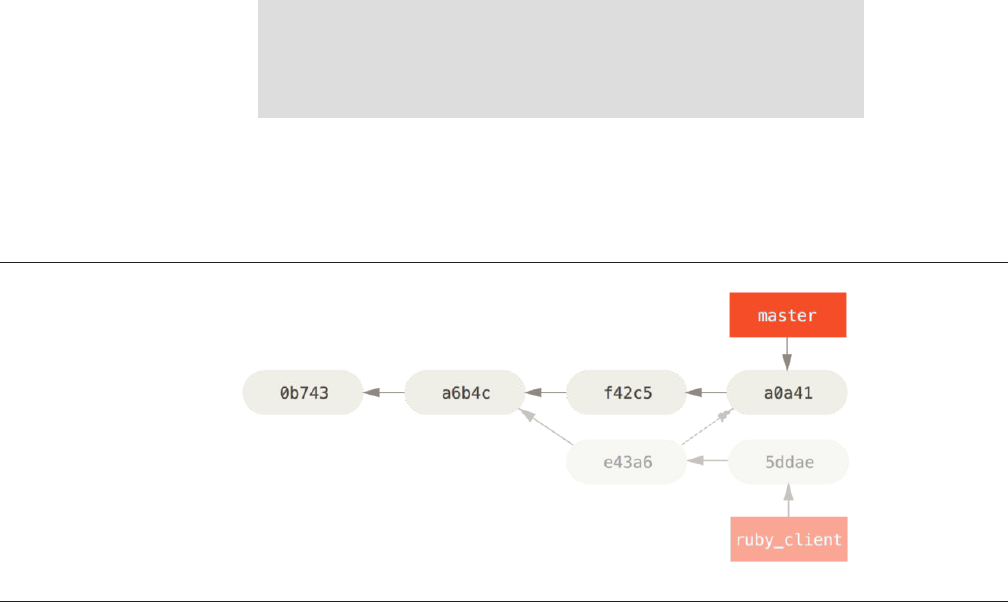
Task: Click the gray code block at top
Action: click(560, 58)
